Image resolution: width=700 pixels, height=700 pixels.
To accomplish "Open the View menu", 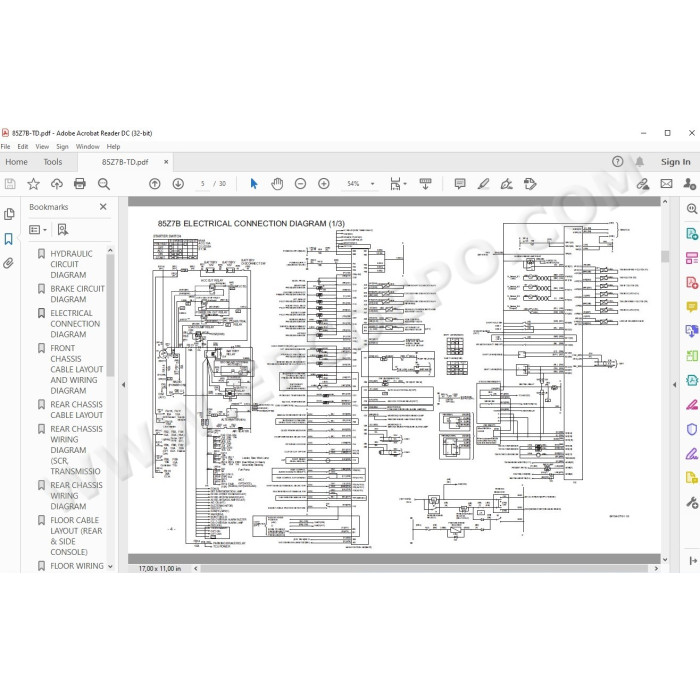I will (42, 146).
